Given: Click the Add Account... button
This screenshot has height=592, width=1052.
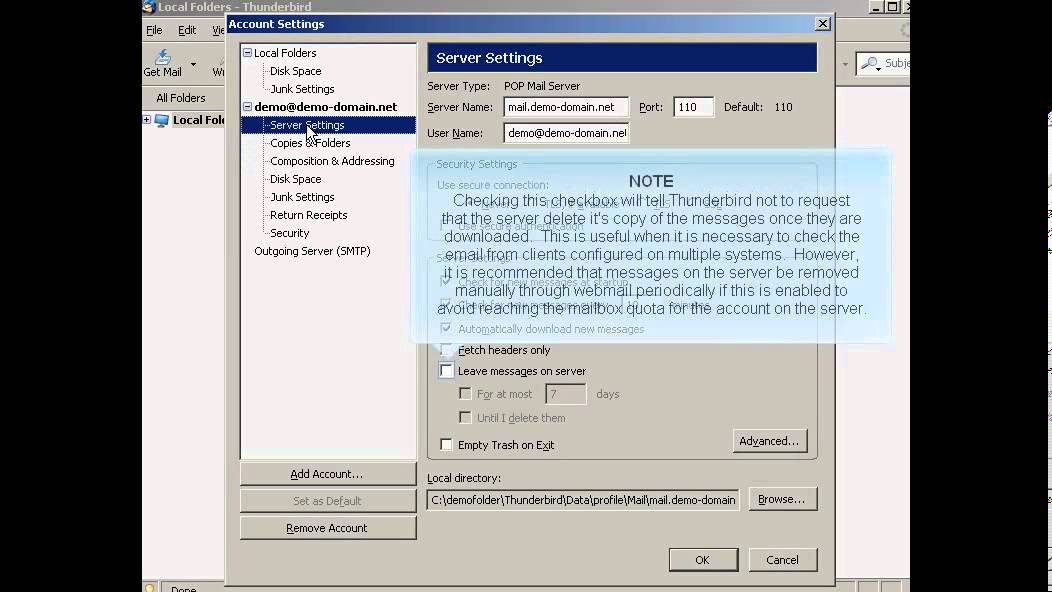Looking at the screenshot, I should pos(327,474).
